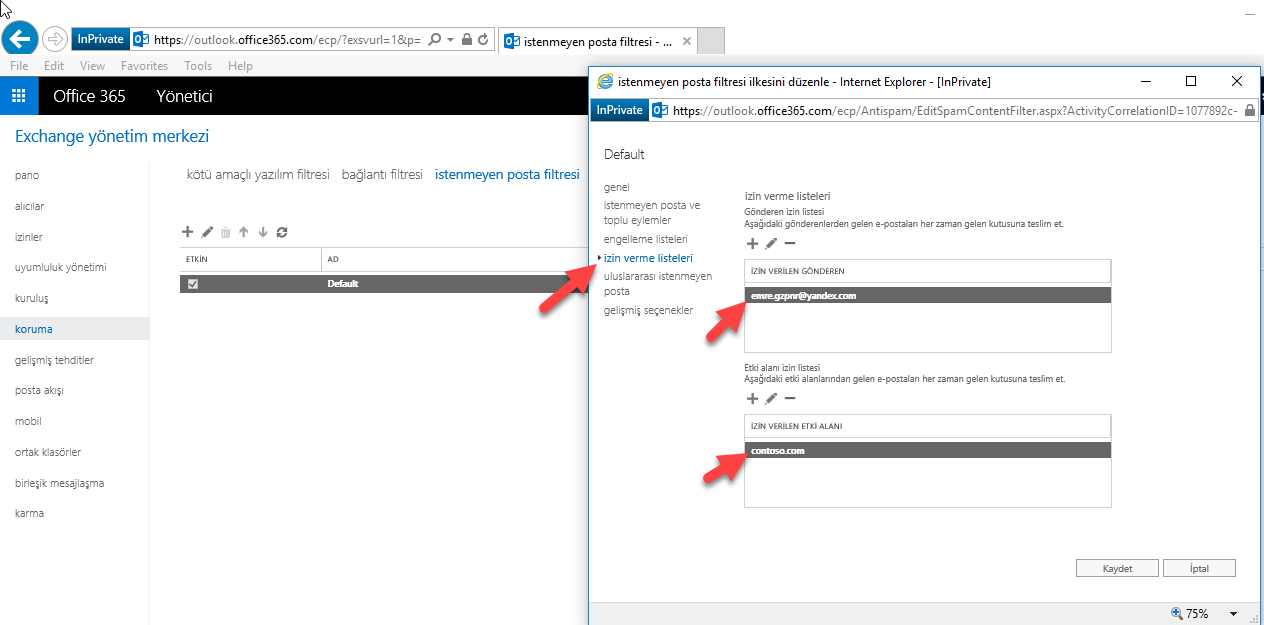Screen dimensions: 1264x625
Task: Click the Office 365 app launcher waffle icon
Action: click(18, 96)
